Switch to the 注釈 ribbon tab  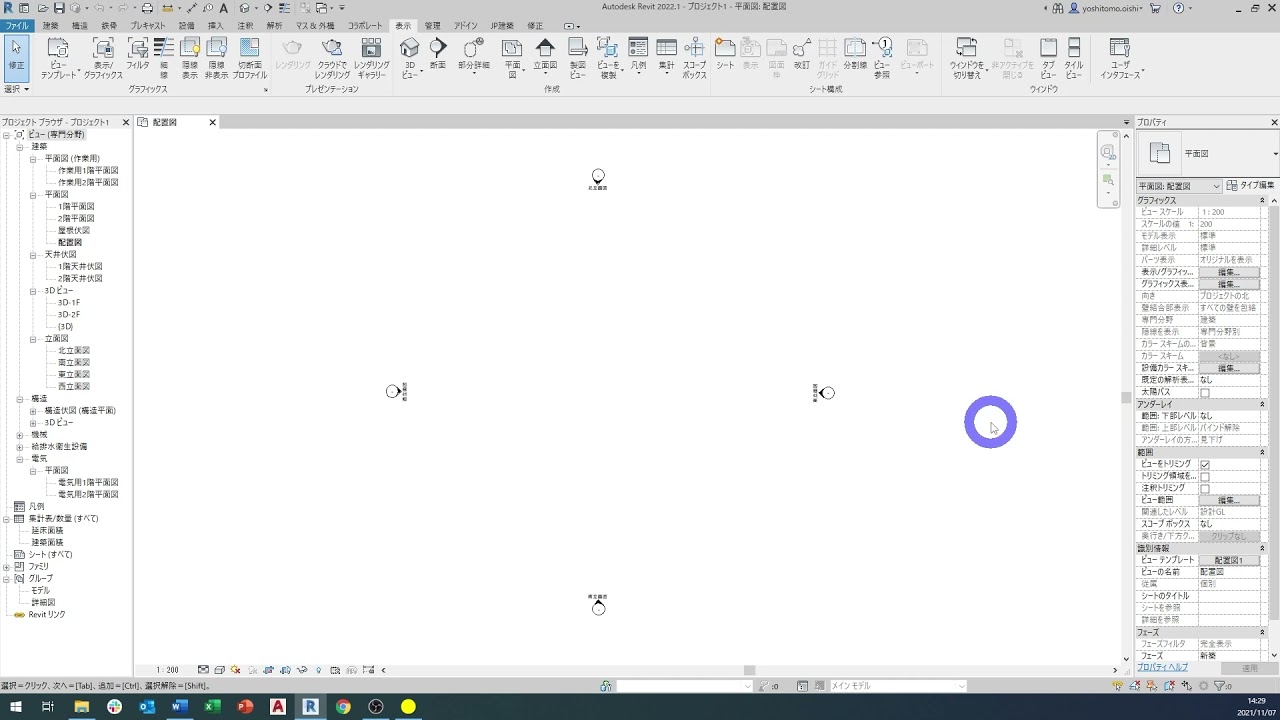[x=245, y=26]
